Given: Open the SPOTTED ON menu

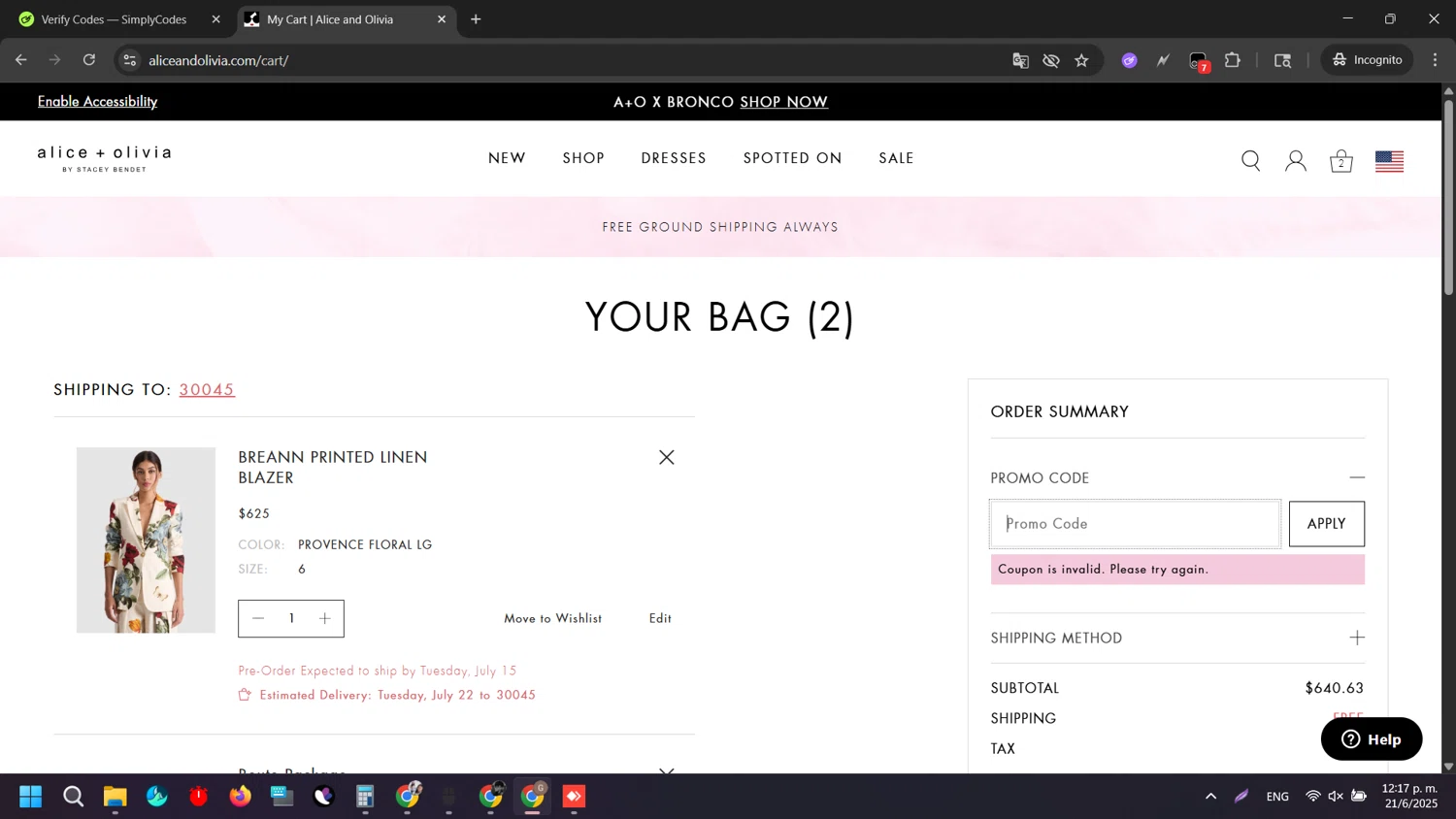Looking at the screenshot, I should pyautogui.click(x=792, y=158).
